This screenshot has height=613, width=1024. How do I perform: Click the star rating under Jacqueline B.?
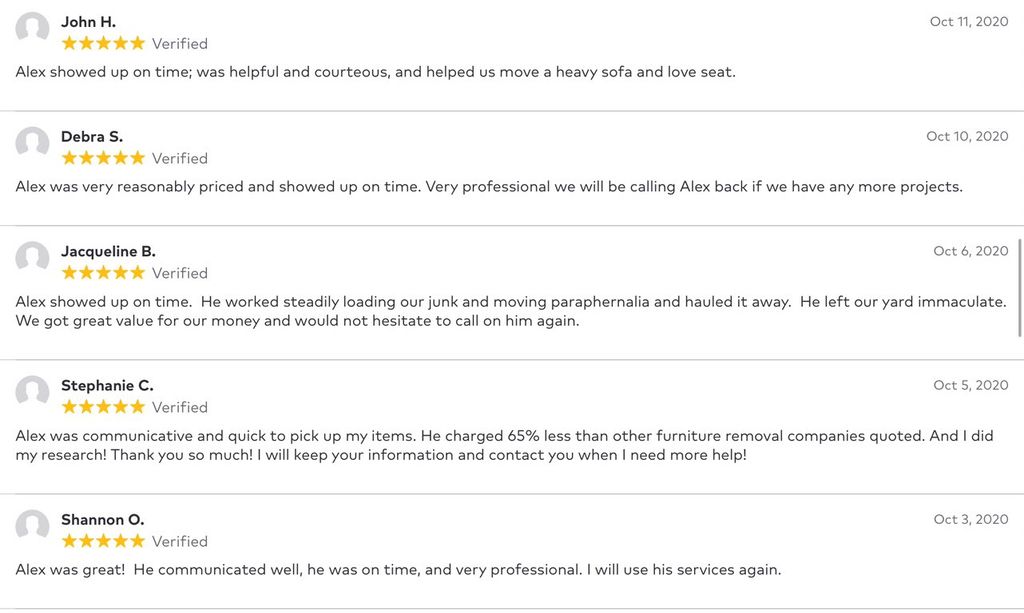(x=103, y=272)
